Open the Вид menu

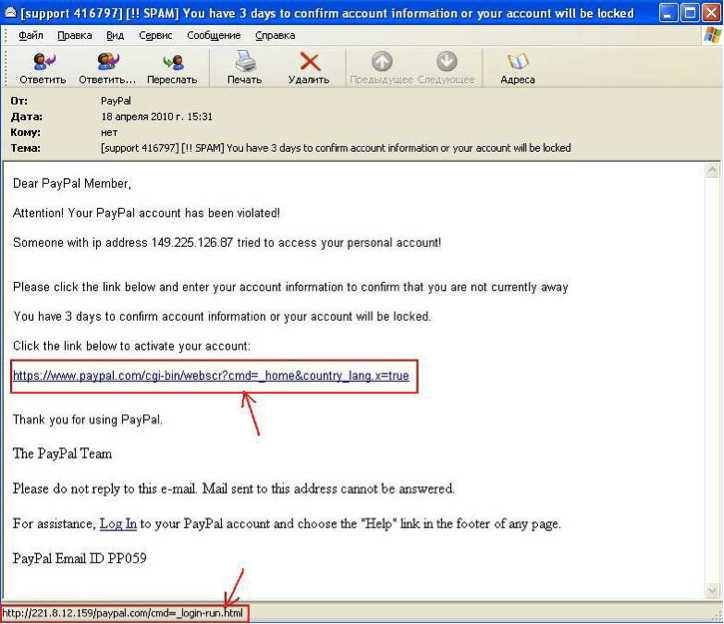pyautogui.click(x=115, y=36)
